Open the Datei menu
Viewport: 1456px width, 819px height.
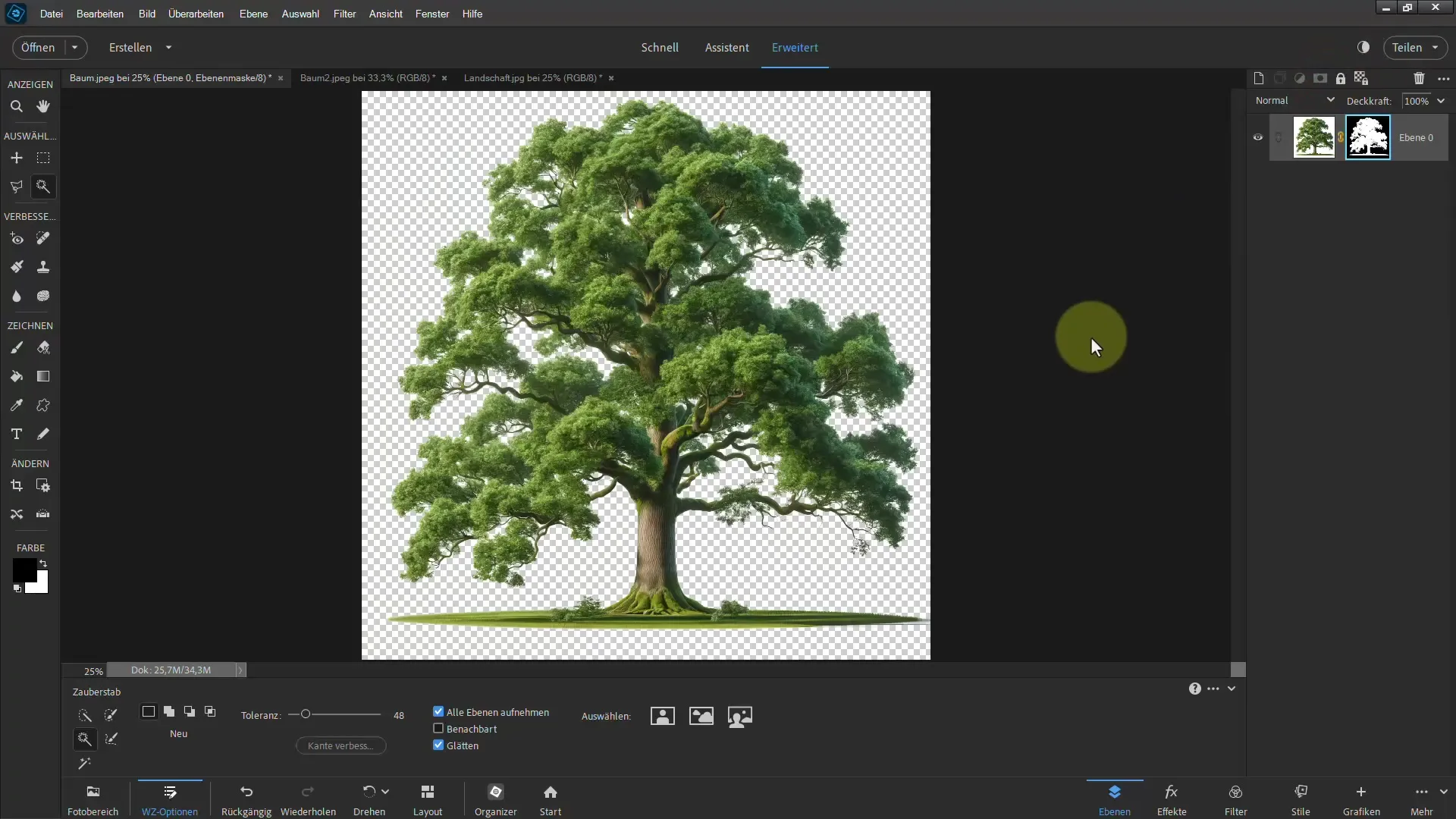(x=50, y=13)
